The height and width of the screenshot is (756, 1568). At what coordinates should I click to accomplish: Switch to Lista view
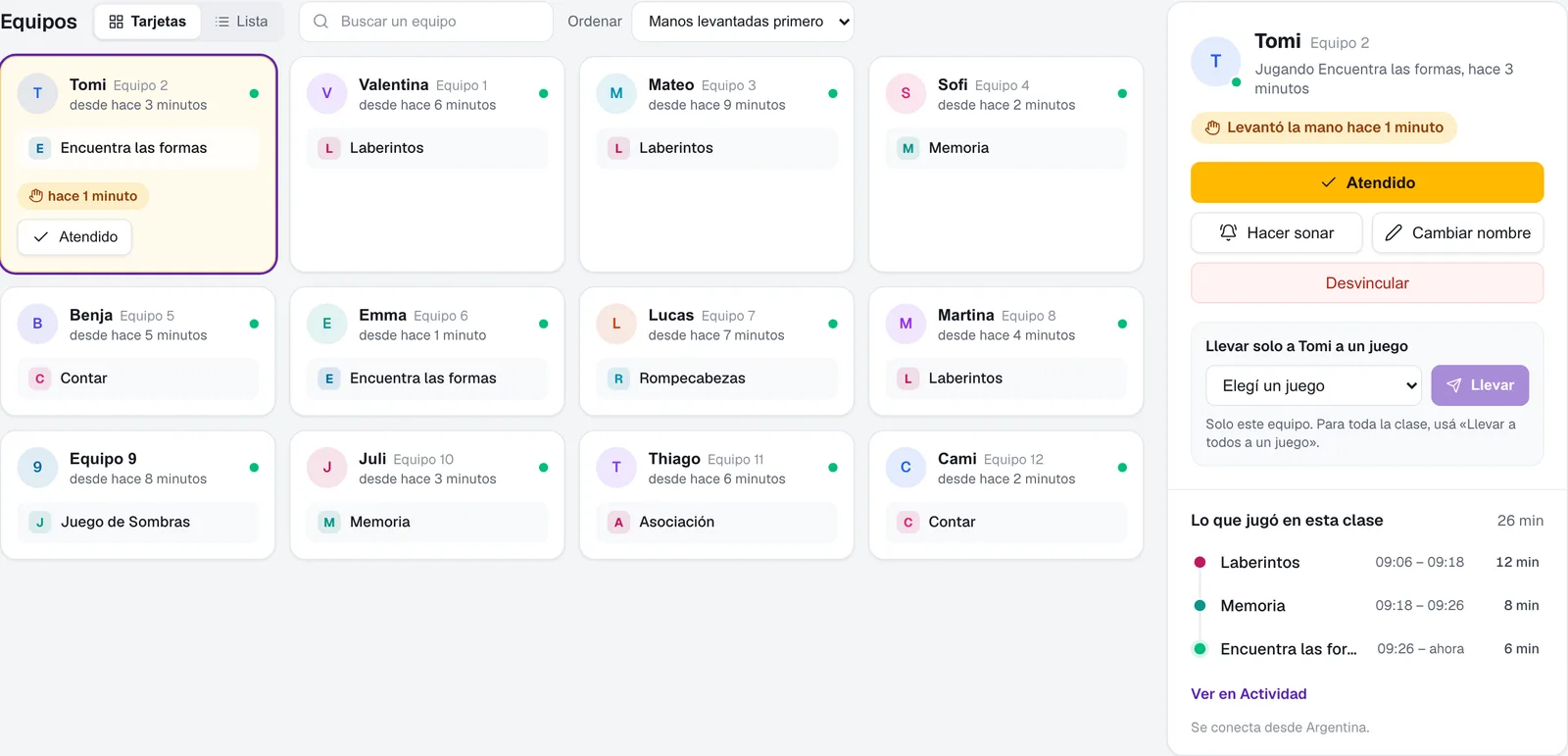point(241,22)
